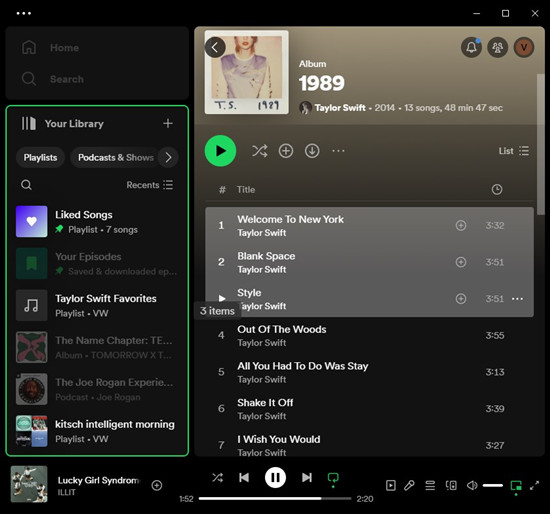Go to Home in sidebar
The image size is (550, 514).
tap(51, 47)
